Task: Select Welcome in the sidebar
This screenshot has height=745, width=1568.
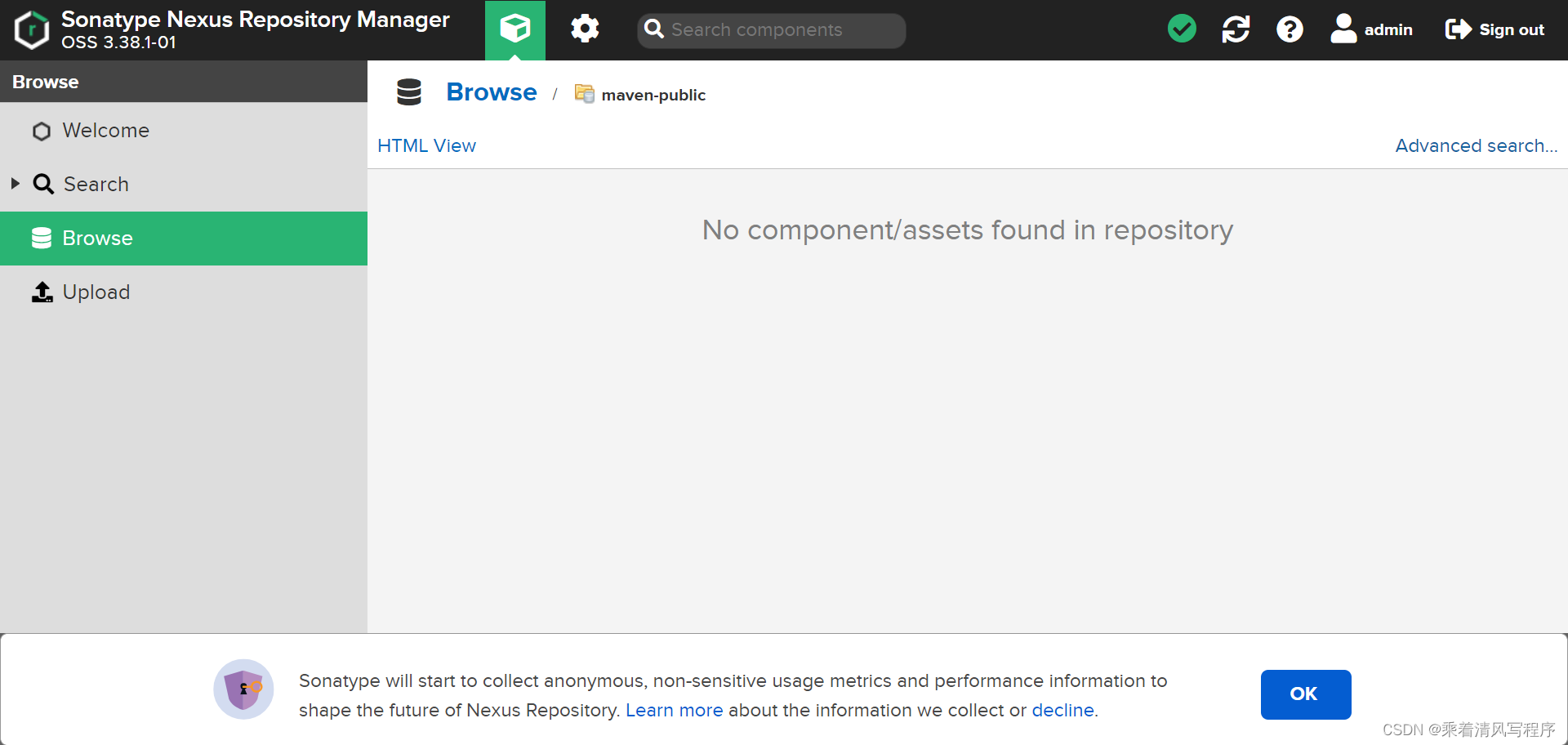Action: click(x=184, y=131)
